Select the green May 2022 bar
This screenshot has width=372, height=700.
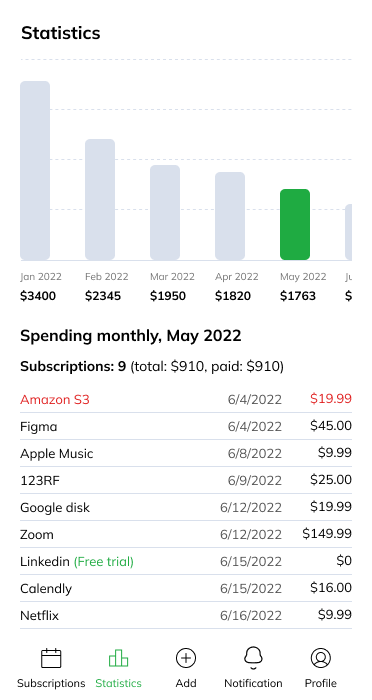(295, 225)
